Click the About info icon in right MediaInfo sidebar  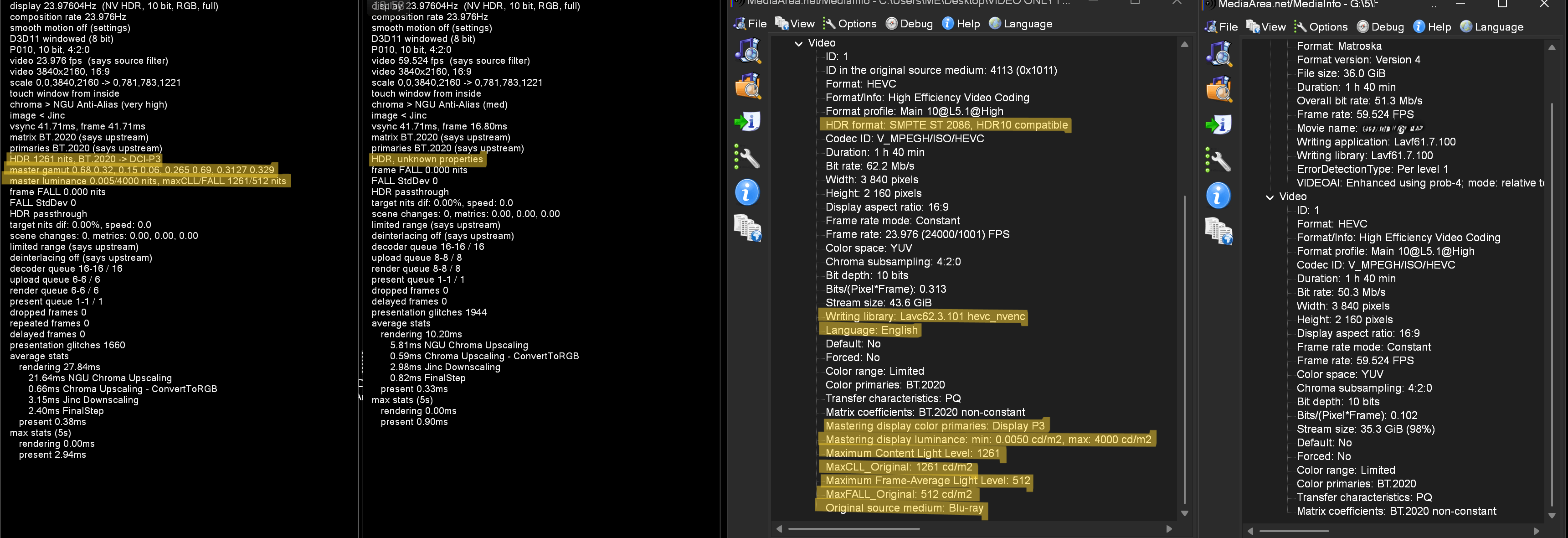[1218, 196]
